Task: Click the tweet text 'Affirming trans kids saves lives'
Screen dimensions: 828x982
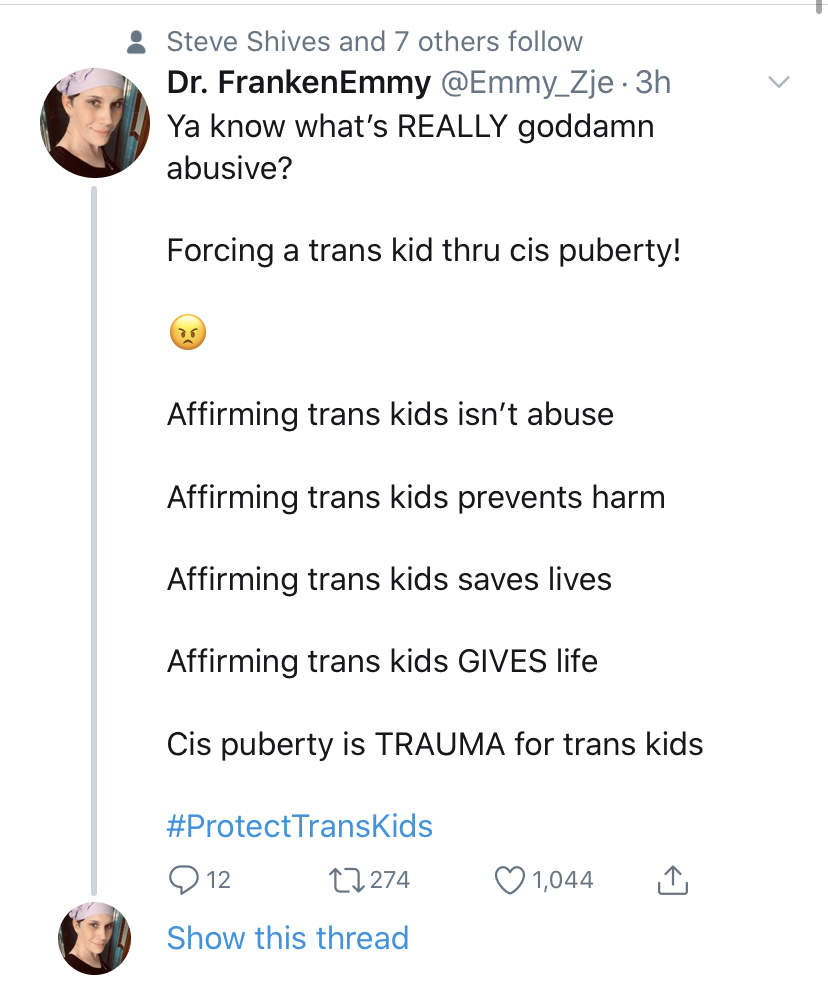Action: click(x=389, y=579)
